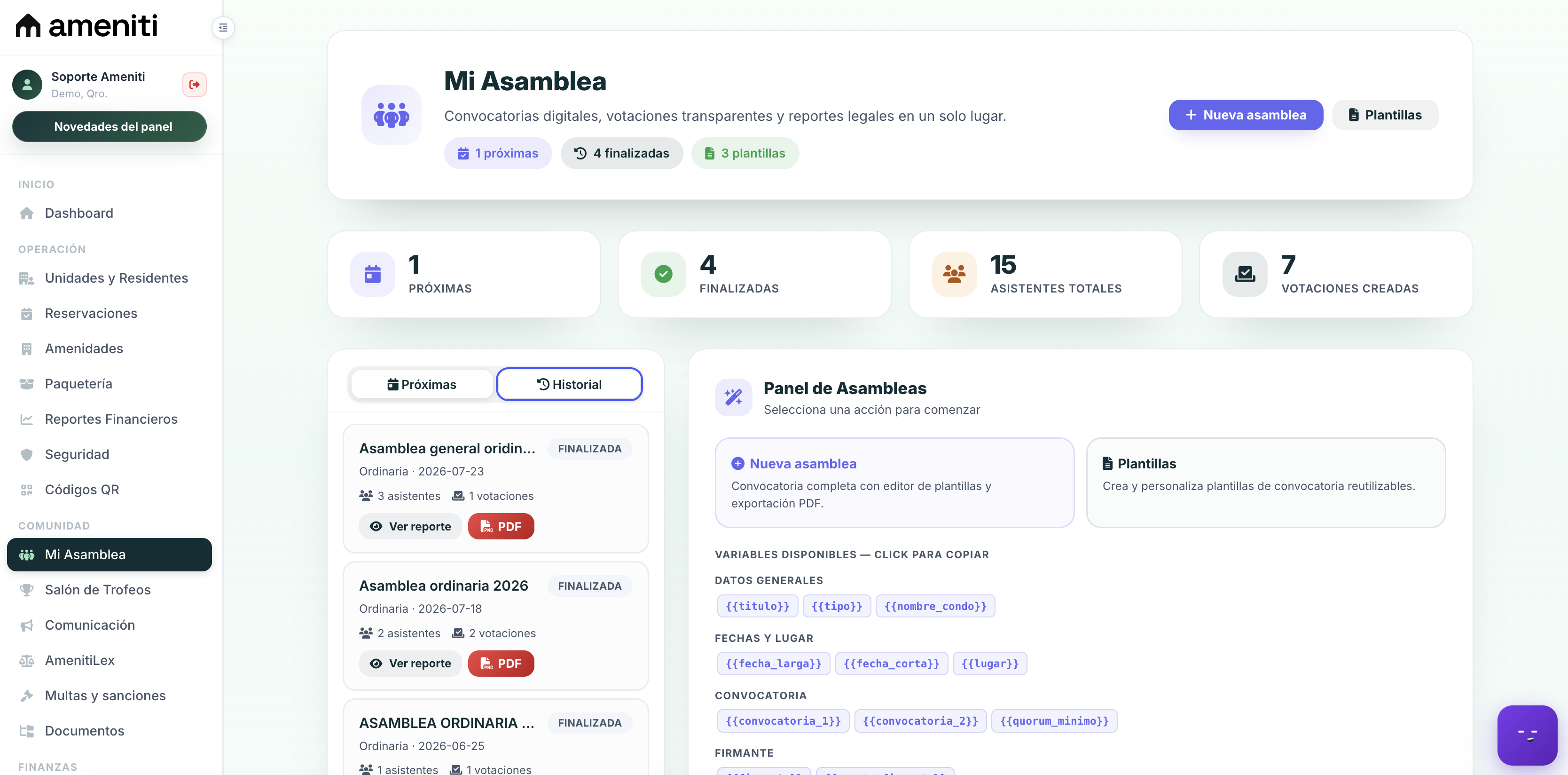Copy the {{convocatoria_2}} variable
Image resolution: width=1568 pixels, height=775 pixels.
pyautogui.click(x=920, y=721)
